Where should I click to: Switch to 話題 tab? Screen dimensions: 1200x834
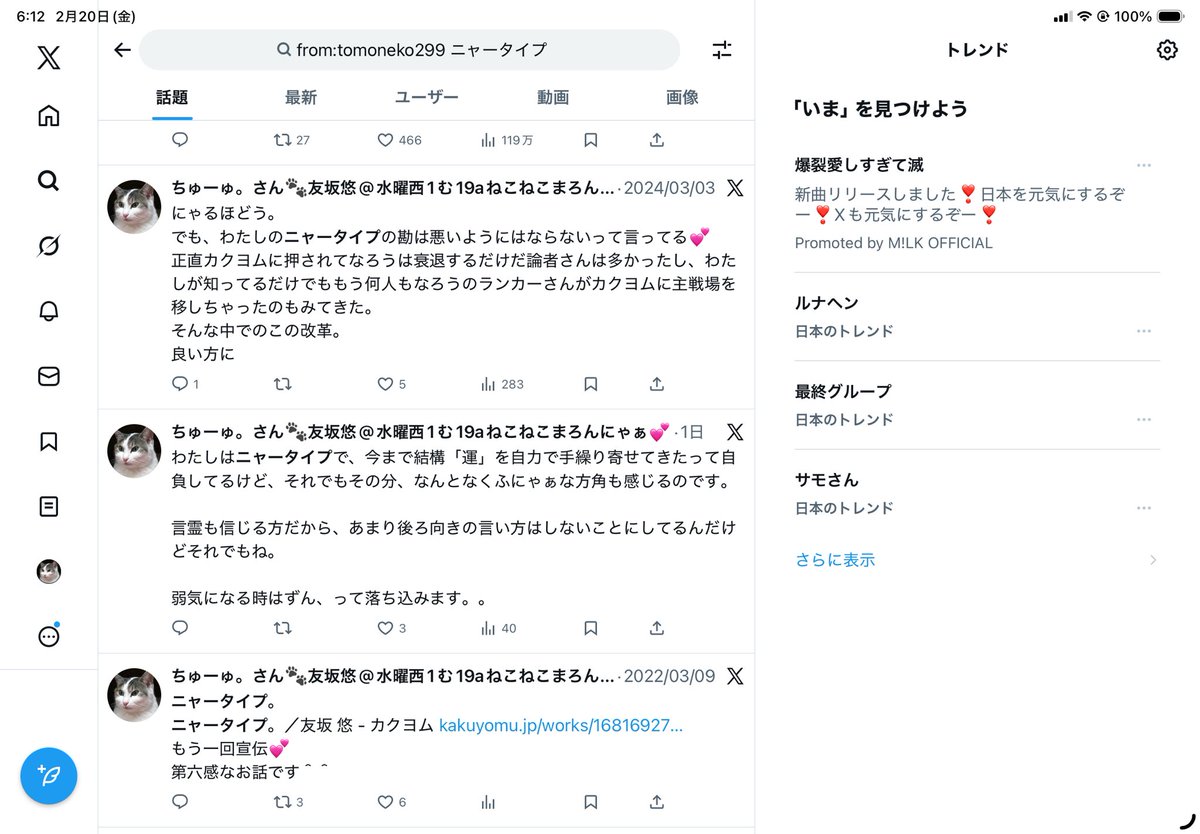(172, 98)
